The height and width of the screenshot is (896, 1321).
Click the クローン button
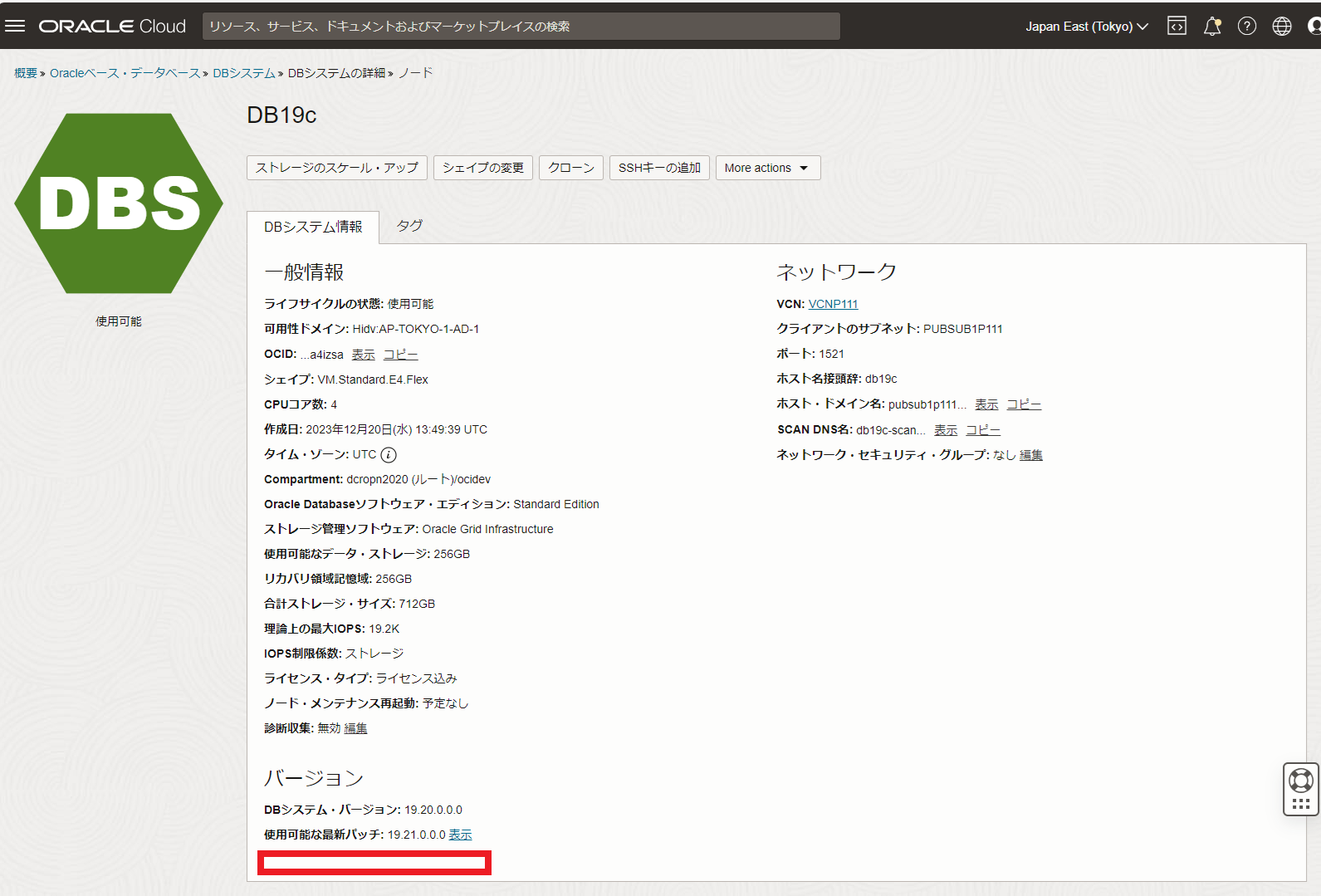point(571,168)
